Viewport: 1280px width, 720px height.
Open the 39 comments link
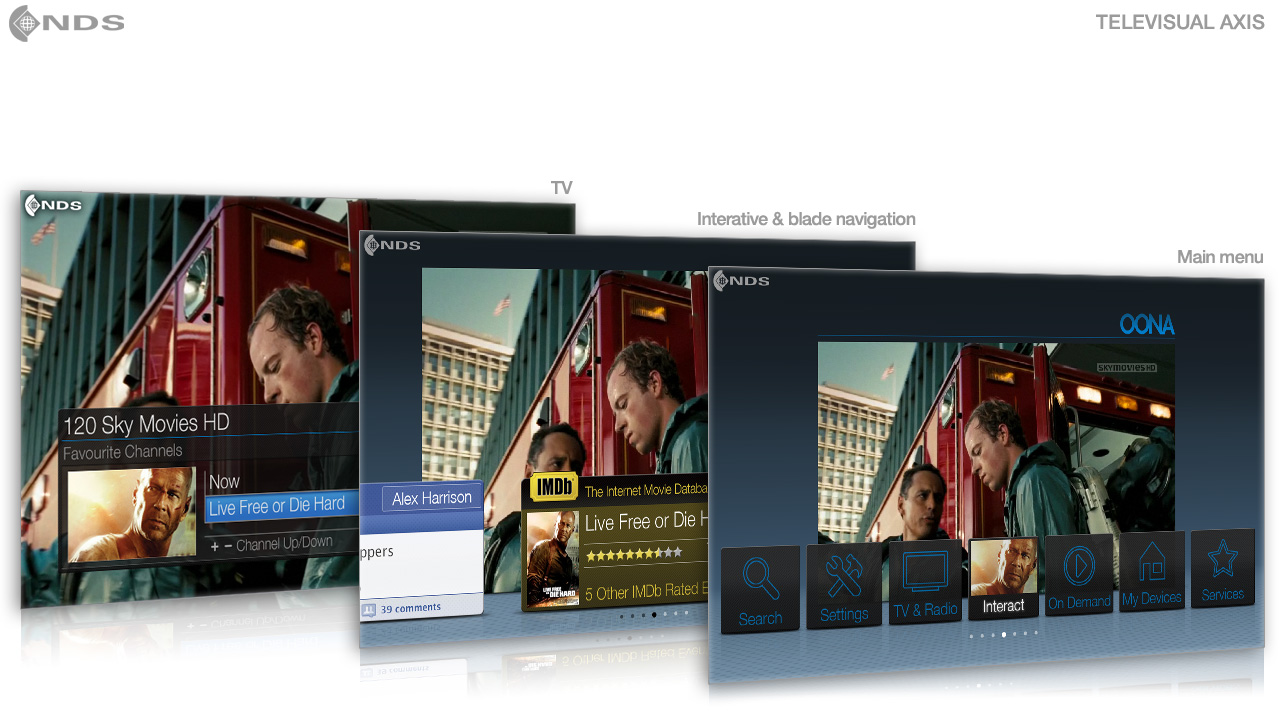[x=411, y=608]
